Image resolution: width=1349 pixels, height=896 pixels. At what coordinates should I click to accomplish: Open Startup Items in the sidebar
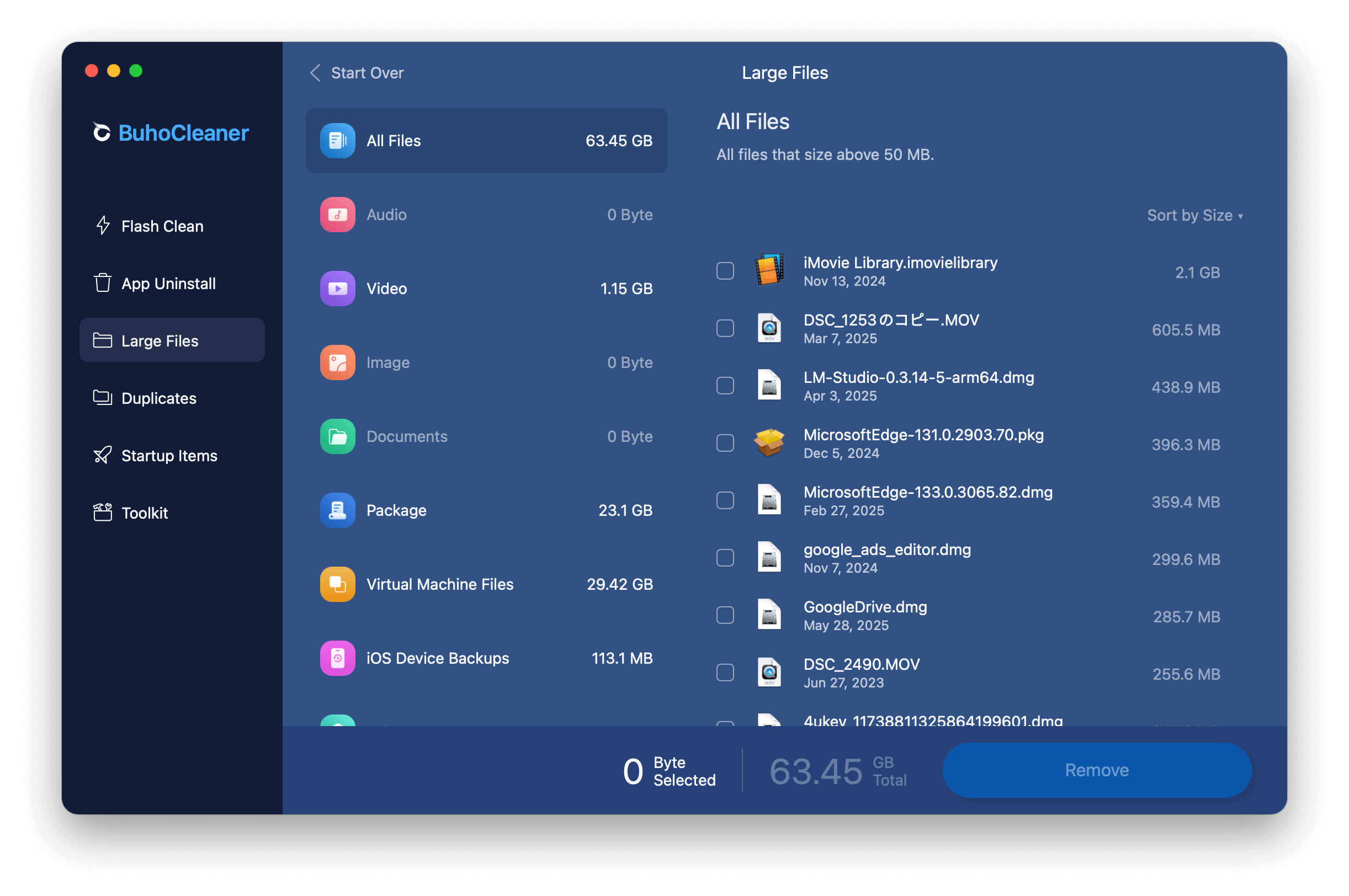(172, 455)
